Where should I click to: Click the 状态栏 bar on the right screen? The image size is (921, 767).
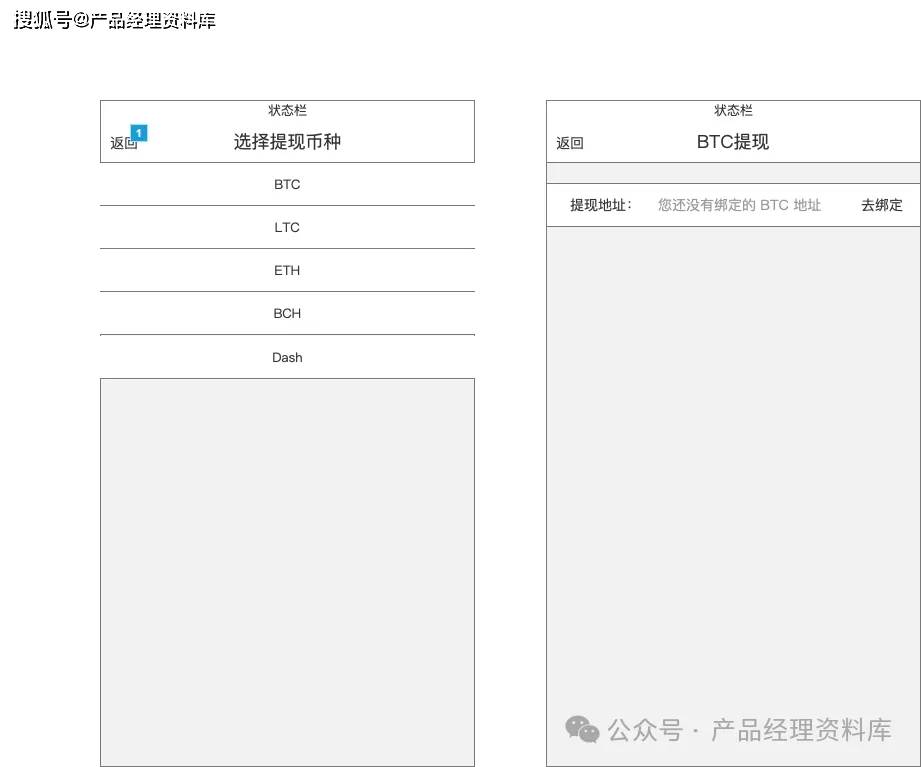tap(732, 110)
